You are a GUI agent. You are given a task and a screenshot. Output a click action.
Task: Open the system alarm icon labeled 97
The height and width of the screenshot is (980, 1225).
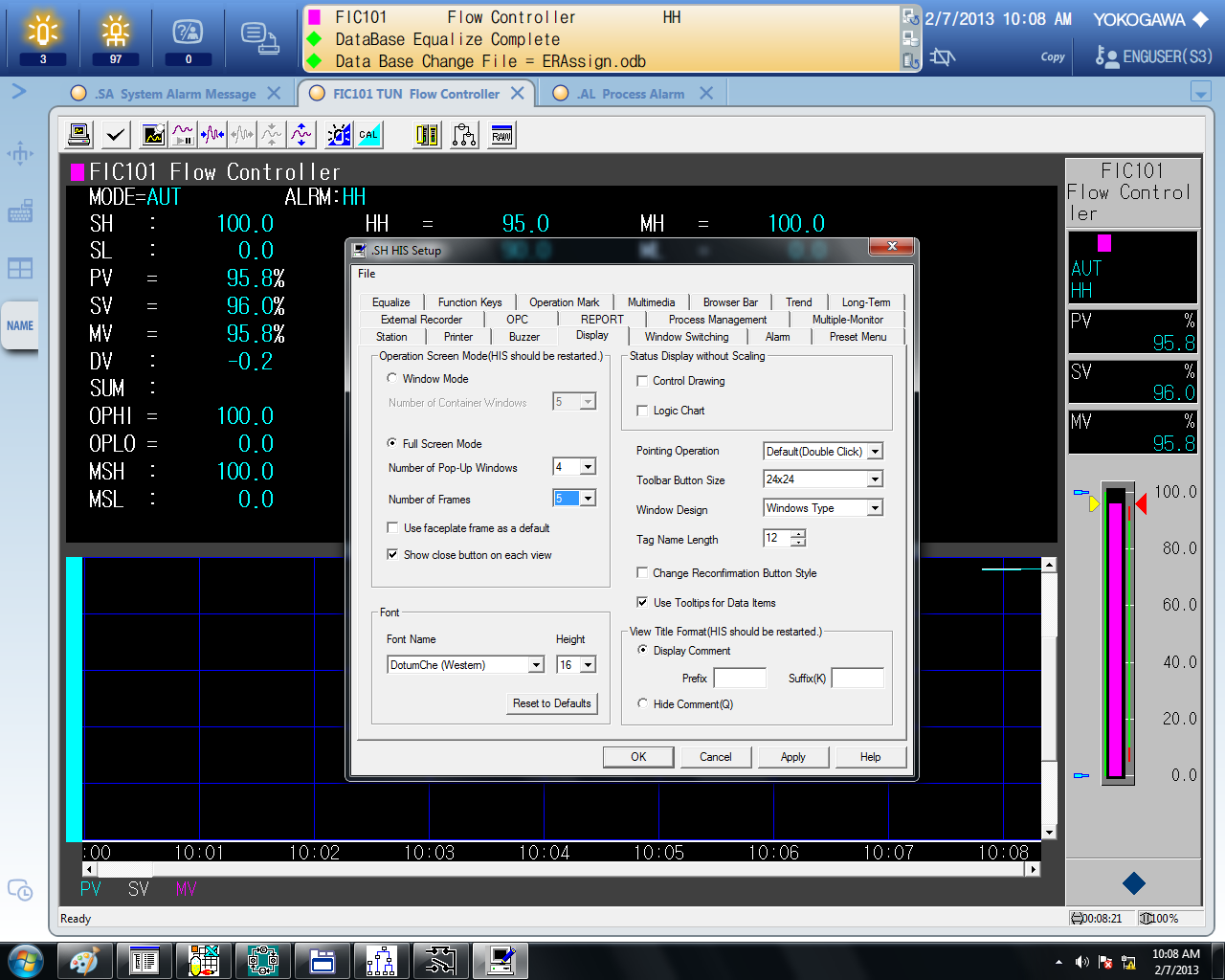point(116,38)
